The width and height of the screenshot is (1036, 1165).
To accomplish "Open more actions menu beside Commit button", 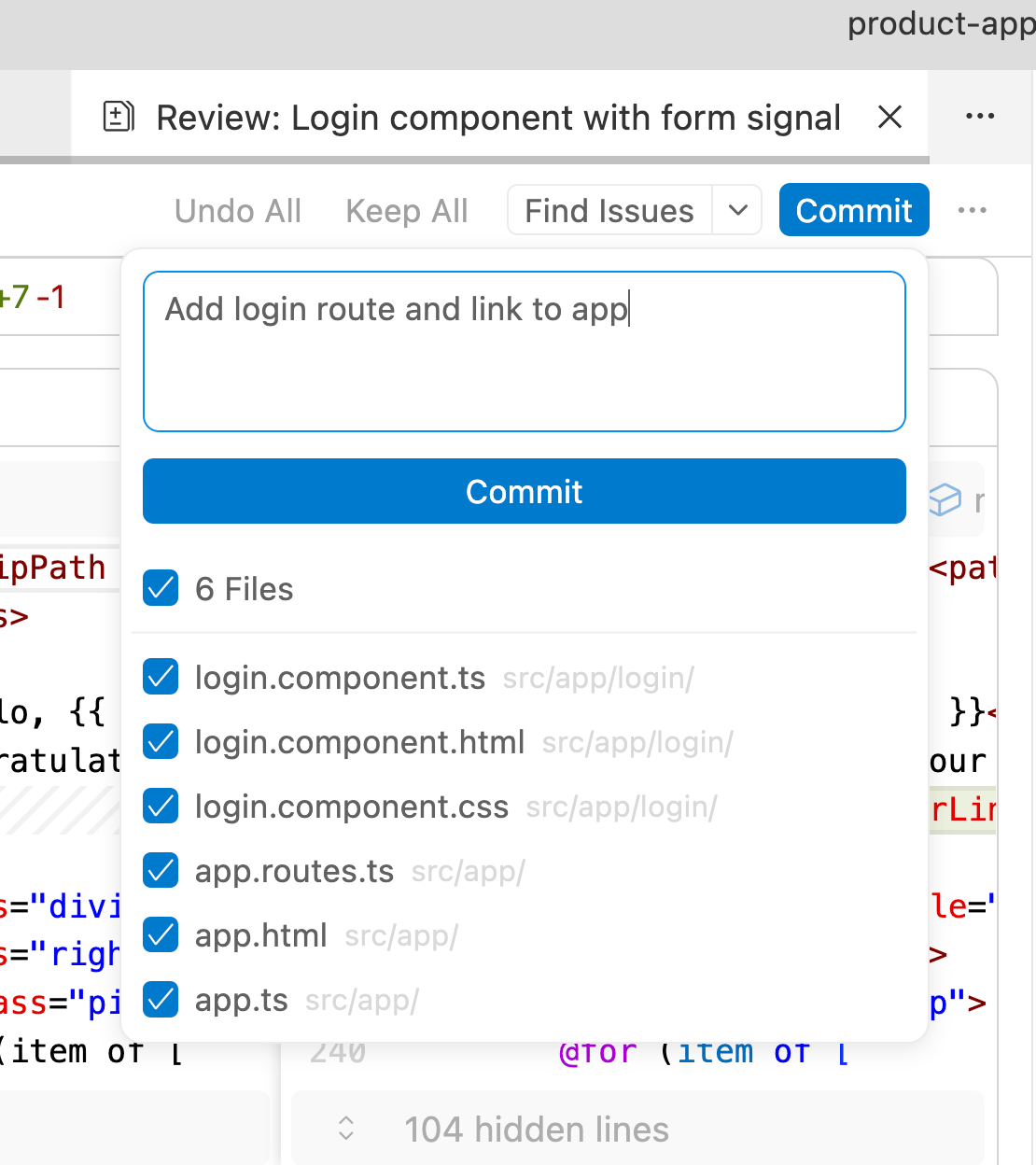I will [973, 210].
